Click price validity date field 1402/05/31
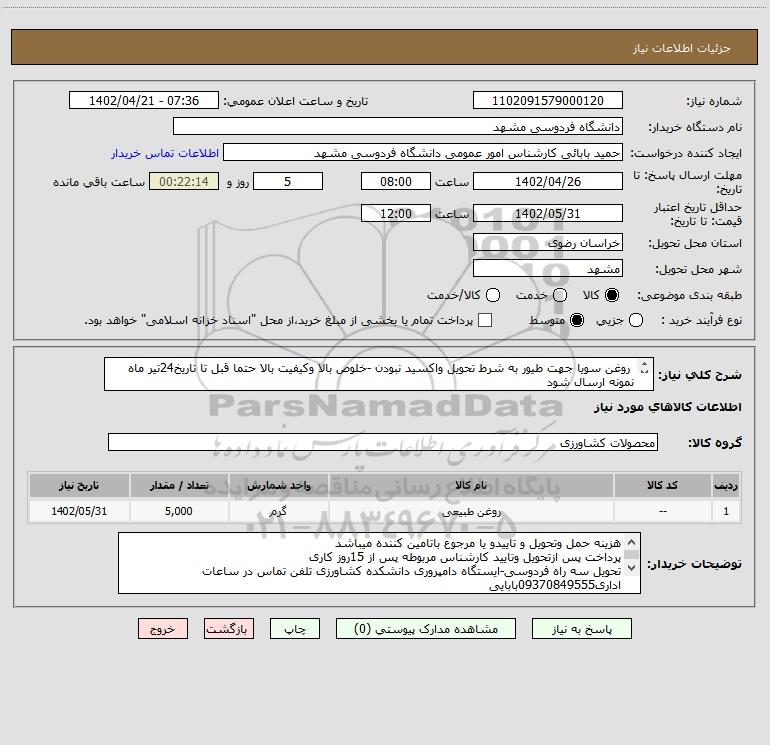This screenshot has width=770, height=745. coord(548,213)
